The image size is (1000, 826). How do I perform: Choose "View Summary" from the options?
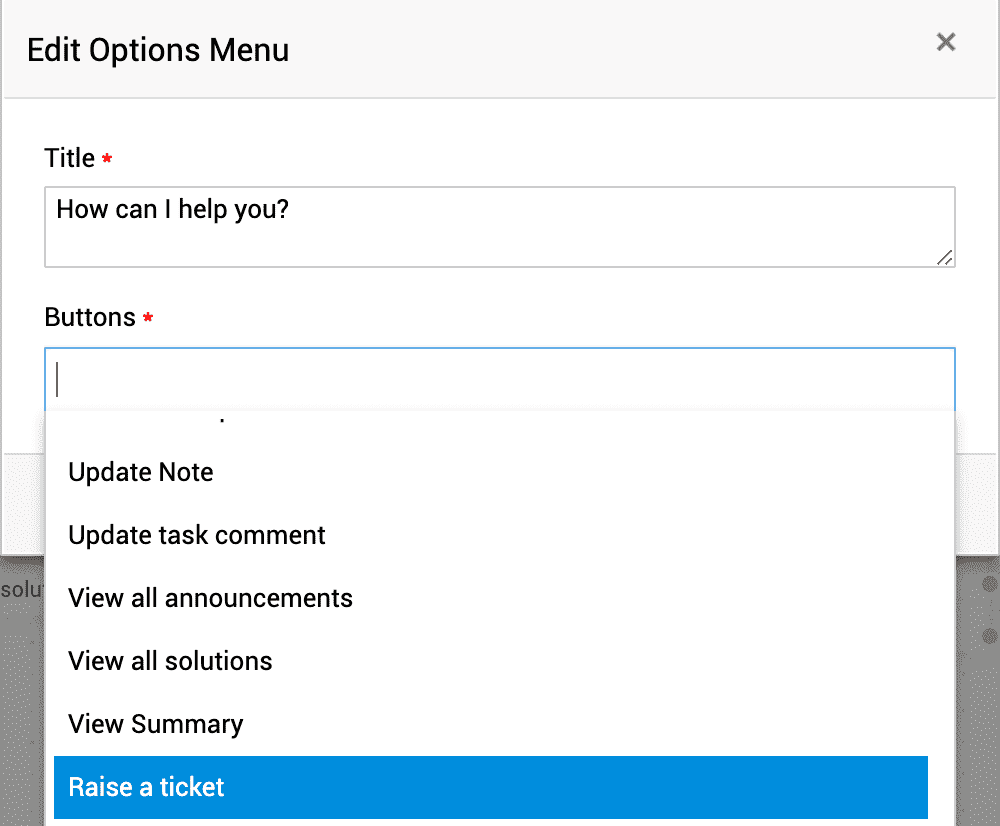pos(155,724)
